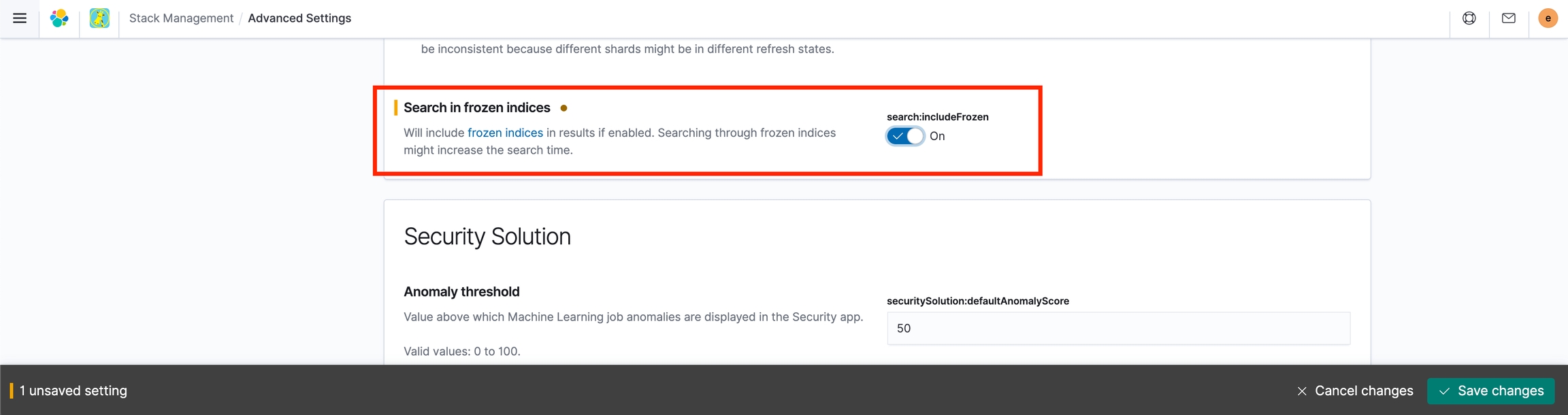Click the Anomaly threshold setting title
Screen dimensions: 1568x415
tap(461, 292)
